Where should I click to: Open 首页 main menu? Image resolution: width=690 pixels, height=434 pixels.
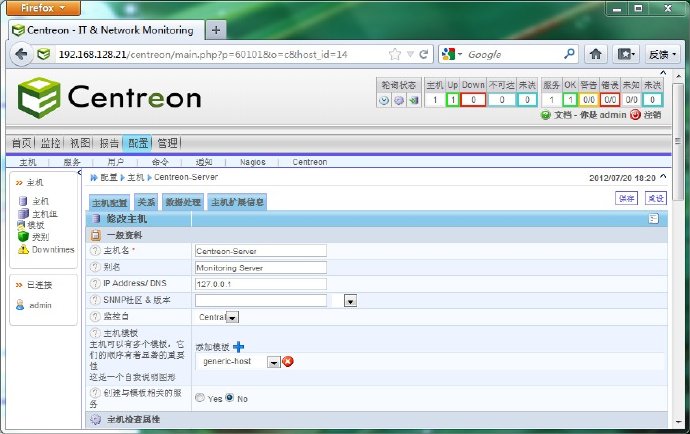coord(22,143)
